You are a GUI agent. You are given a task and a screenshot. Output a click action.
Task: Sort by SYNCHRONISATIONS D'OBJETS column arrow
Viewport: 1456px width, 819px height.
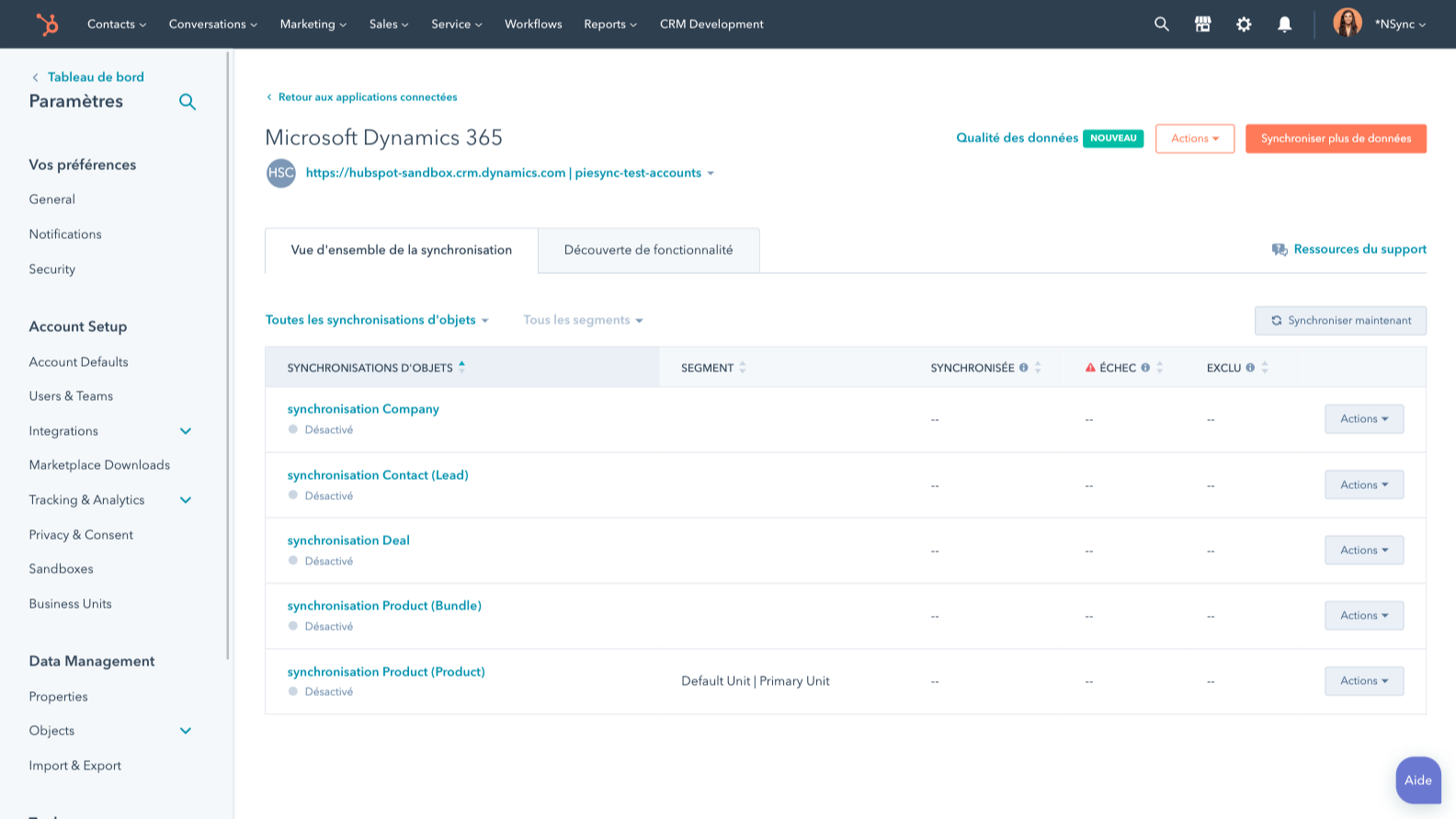pyautogui.click(x=461, y=367)
